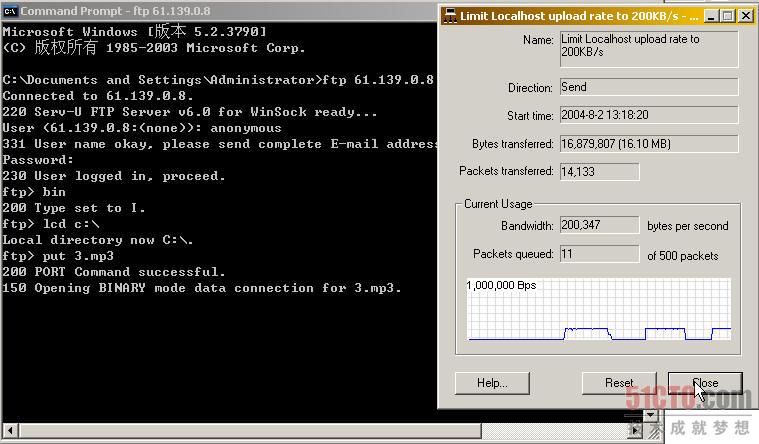The image size is (759, 444).
Task: Click the '1,000,000 Bps' graph label
Action: tap(501, 285)
